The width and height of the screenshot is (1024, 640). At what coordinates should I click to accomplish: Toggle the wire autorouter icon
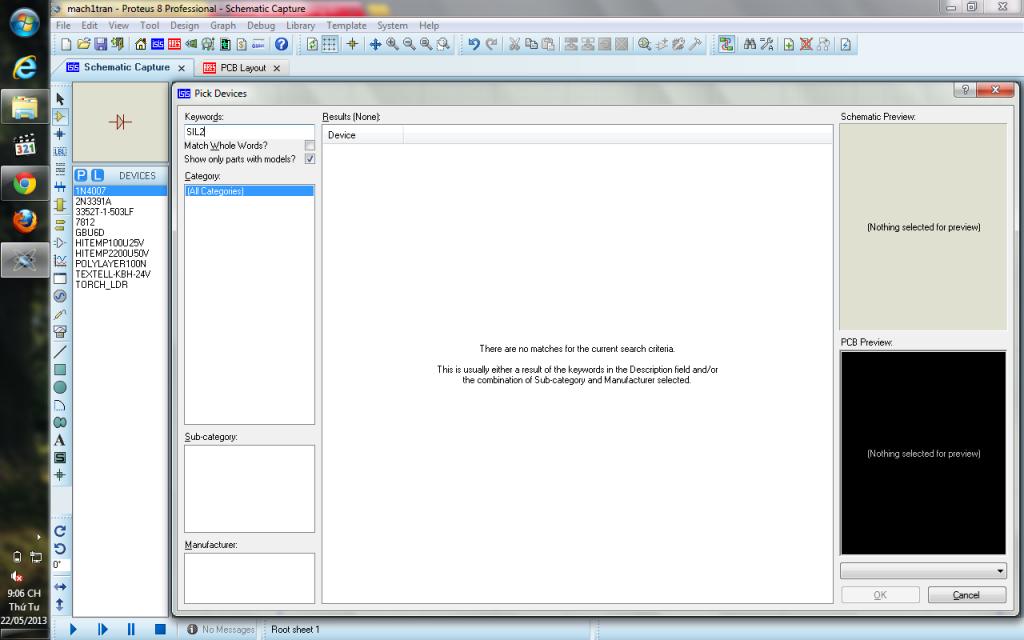(726, 44)
